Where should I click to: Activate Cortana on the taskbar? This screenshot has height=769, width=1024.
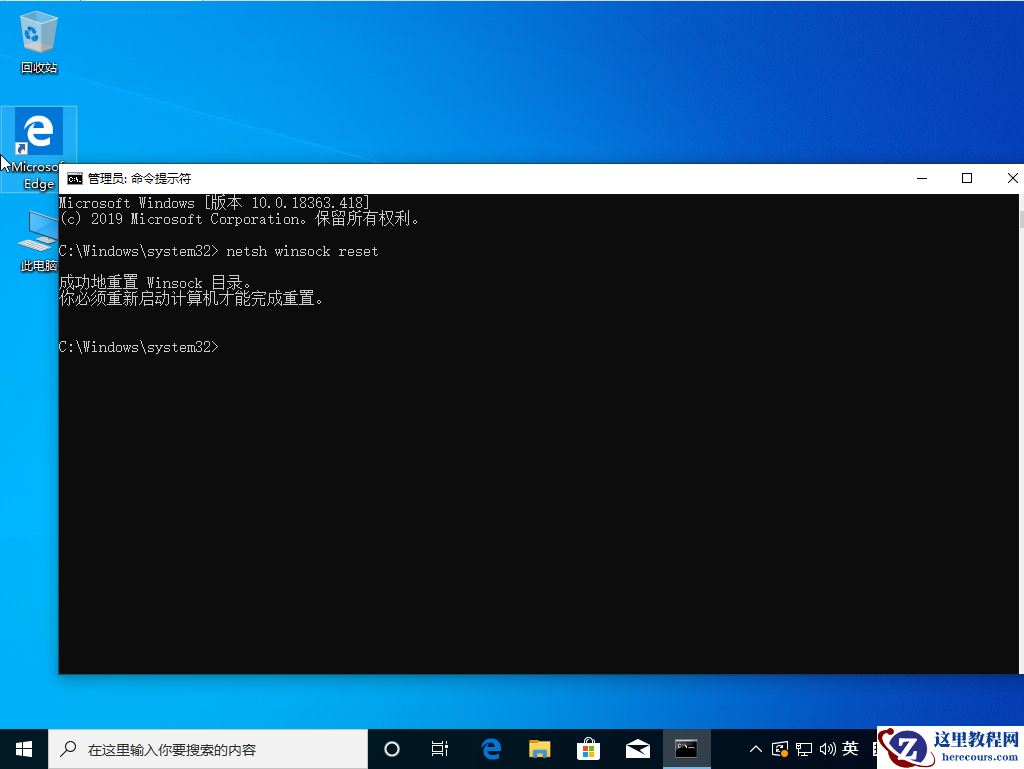[x=391, y=748]
